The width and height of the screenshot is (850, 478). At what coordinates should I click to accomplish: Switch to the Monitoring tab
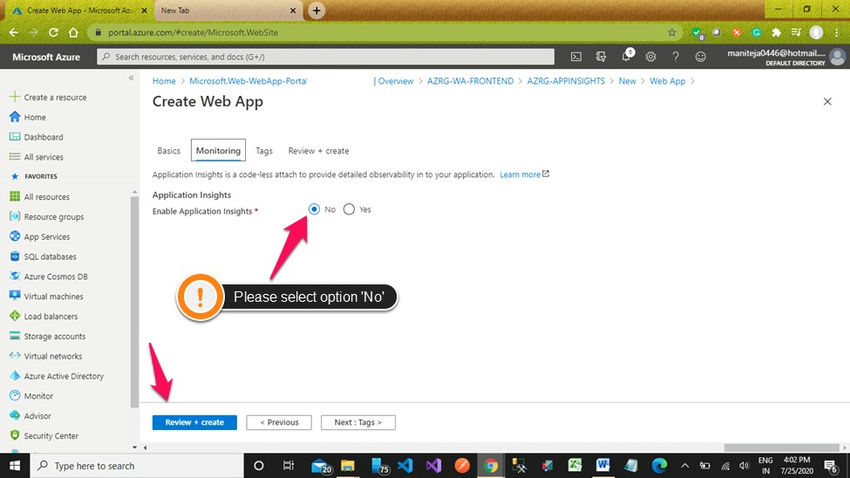(x=218, y=151)
